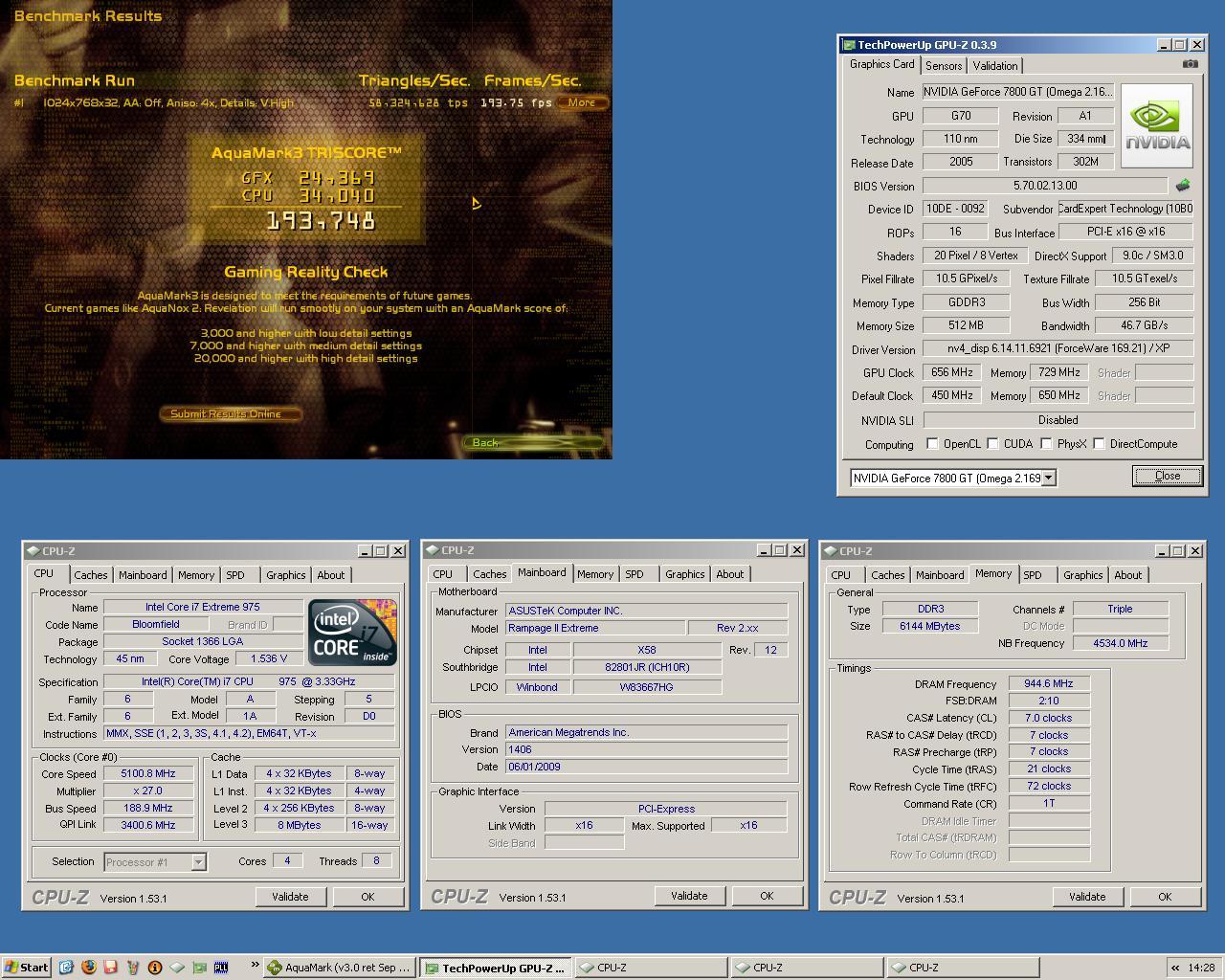This screenshot has width=1225, height=980.
Task: Click the NVIDIA logo in GPU-Z
Action: [1157, 125]
